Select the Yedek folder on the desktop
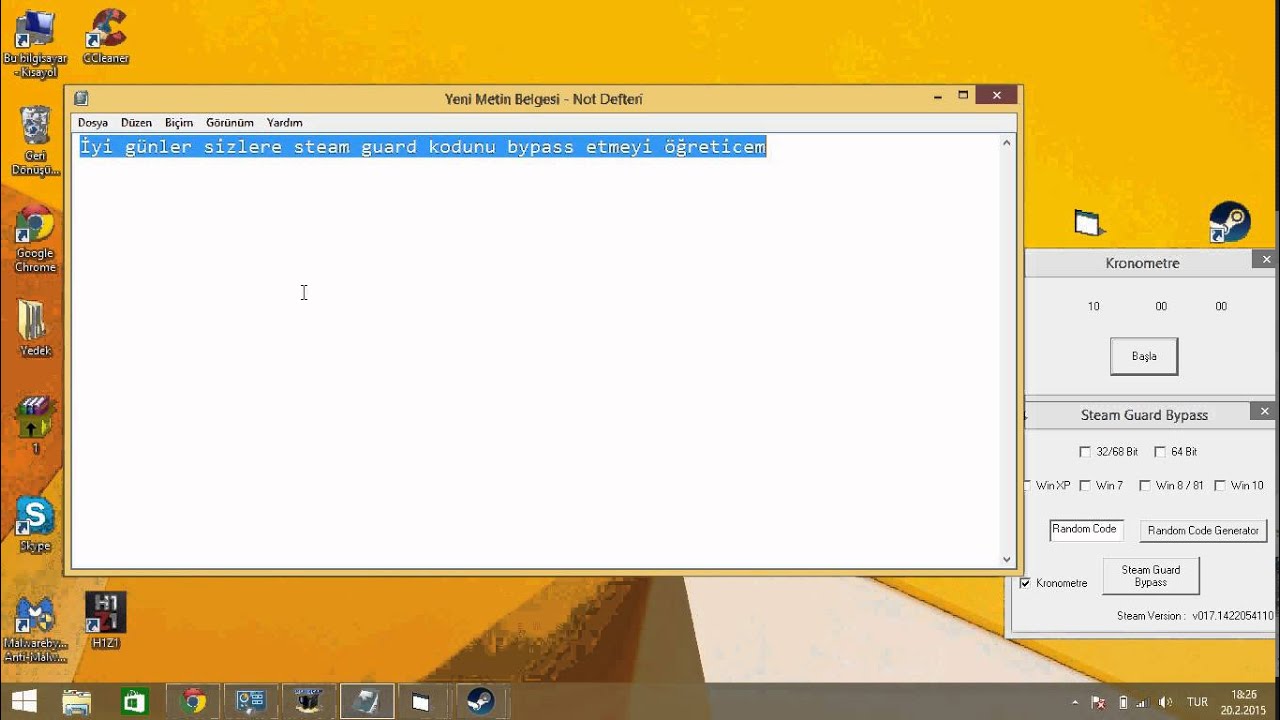Viewport: 1280px width, 720px height. (x=35, y=328)
